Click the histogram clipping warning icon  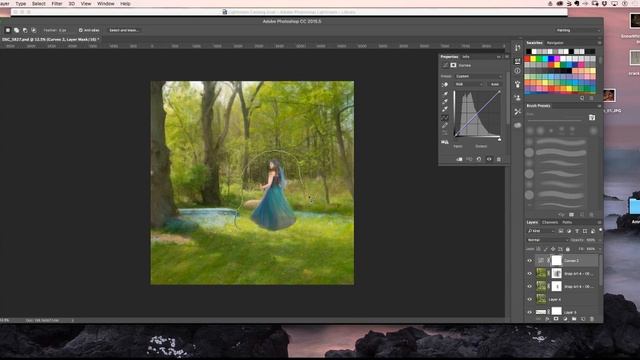tap(445, 142)
